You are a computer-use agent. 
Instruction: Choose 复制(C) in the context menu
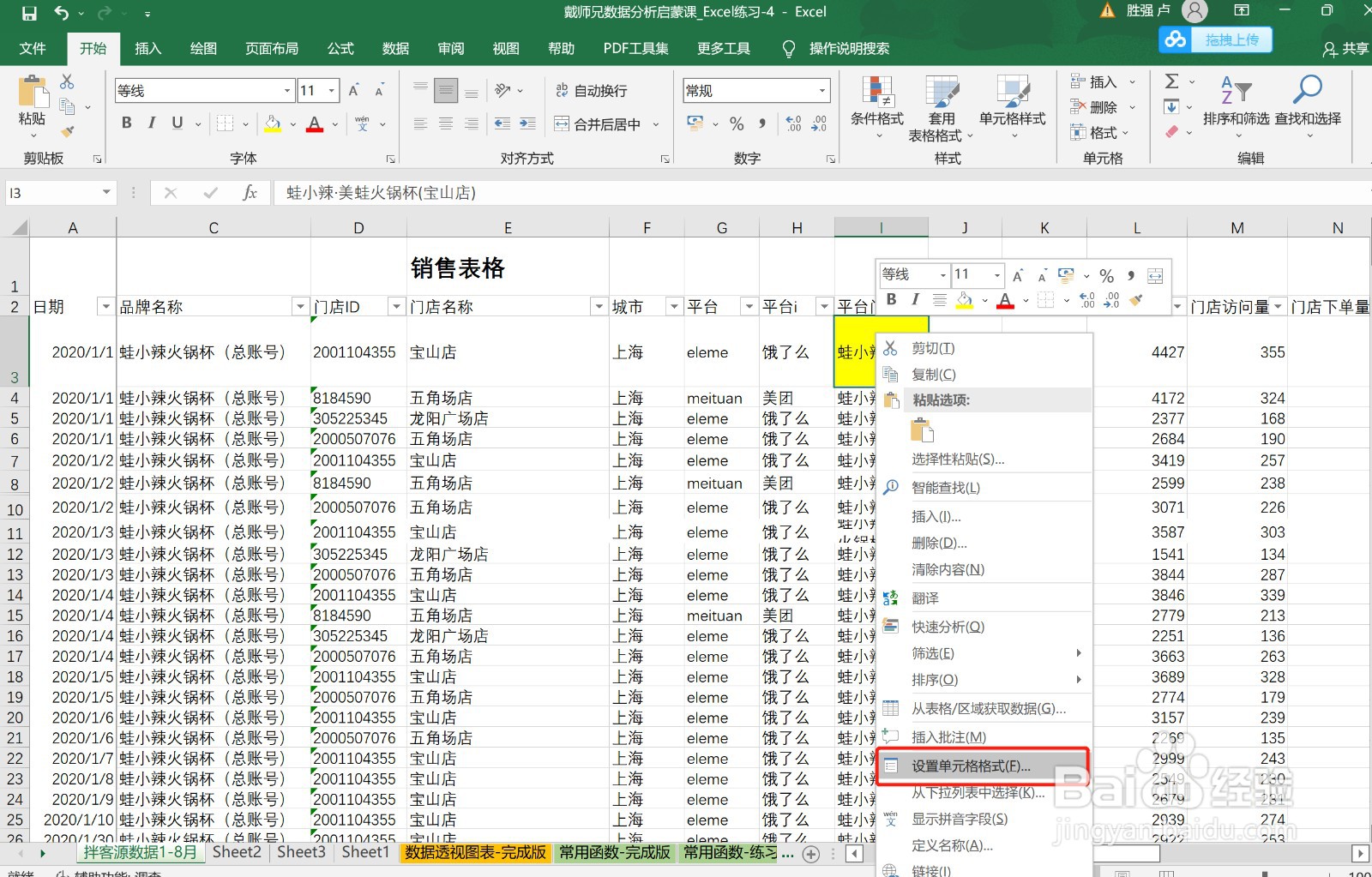984,375
